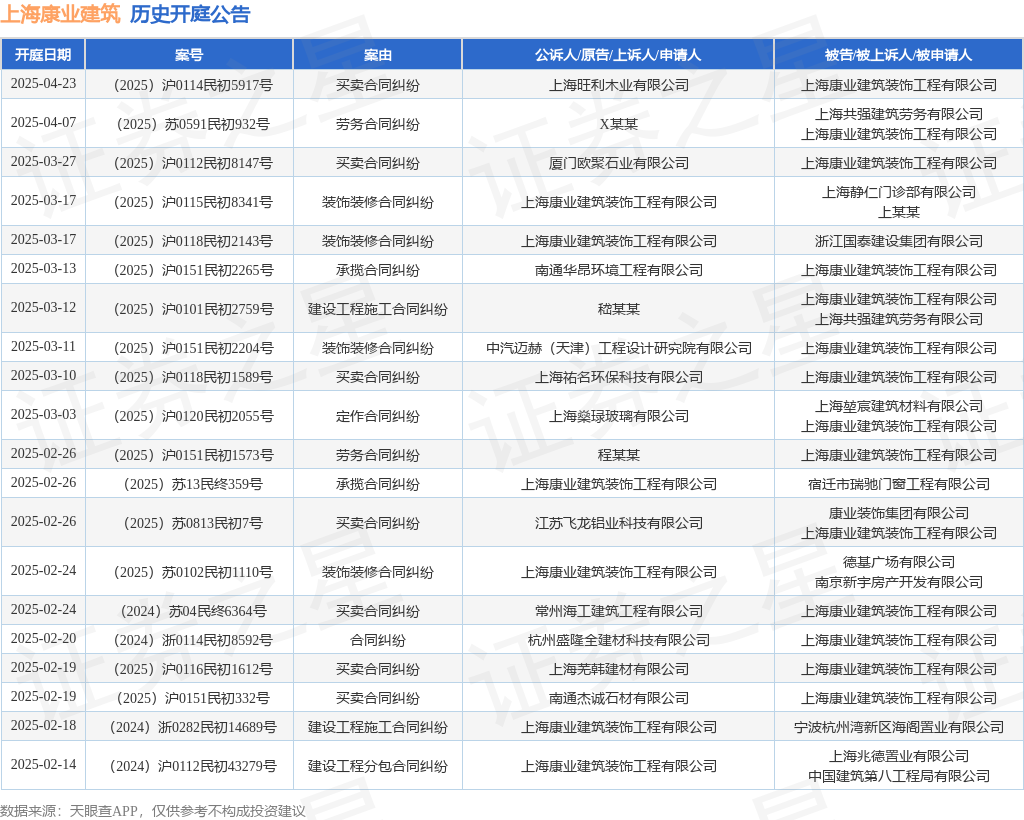This screenshot has width=1024, height=820.
Task: Click defendant 中国建筑第八工程局有限公司
Action: pos(899,776)
